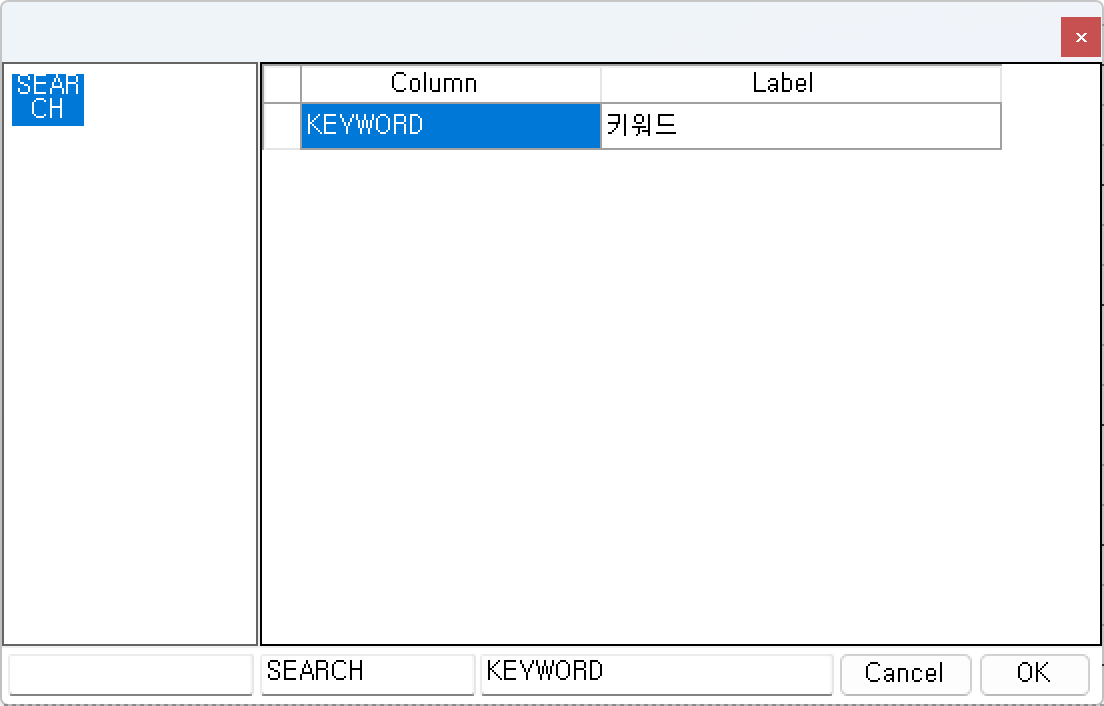
Task: Select the highlighted KEYWORD column cell
Action: (451, 126)
